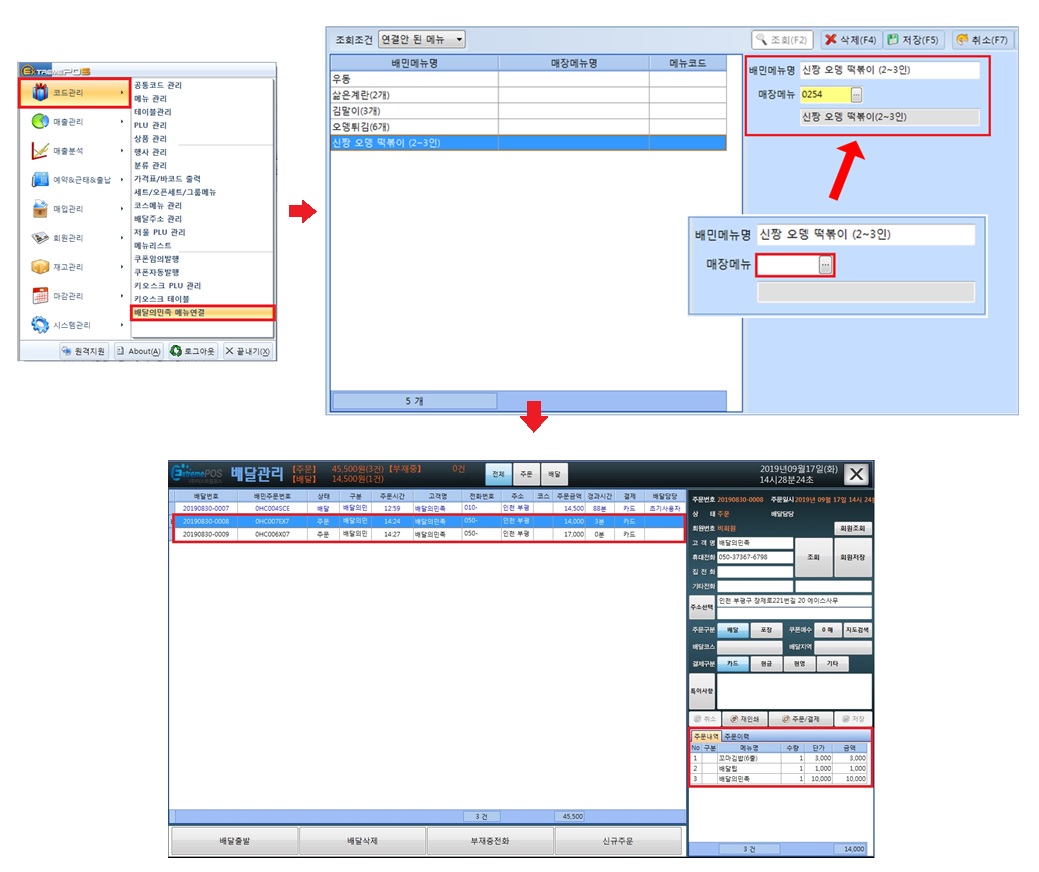Click the 휴대전화 phone number field
The image size is (1039, 872).
pyautogui.click(x=755, y=557)
